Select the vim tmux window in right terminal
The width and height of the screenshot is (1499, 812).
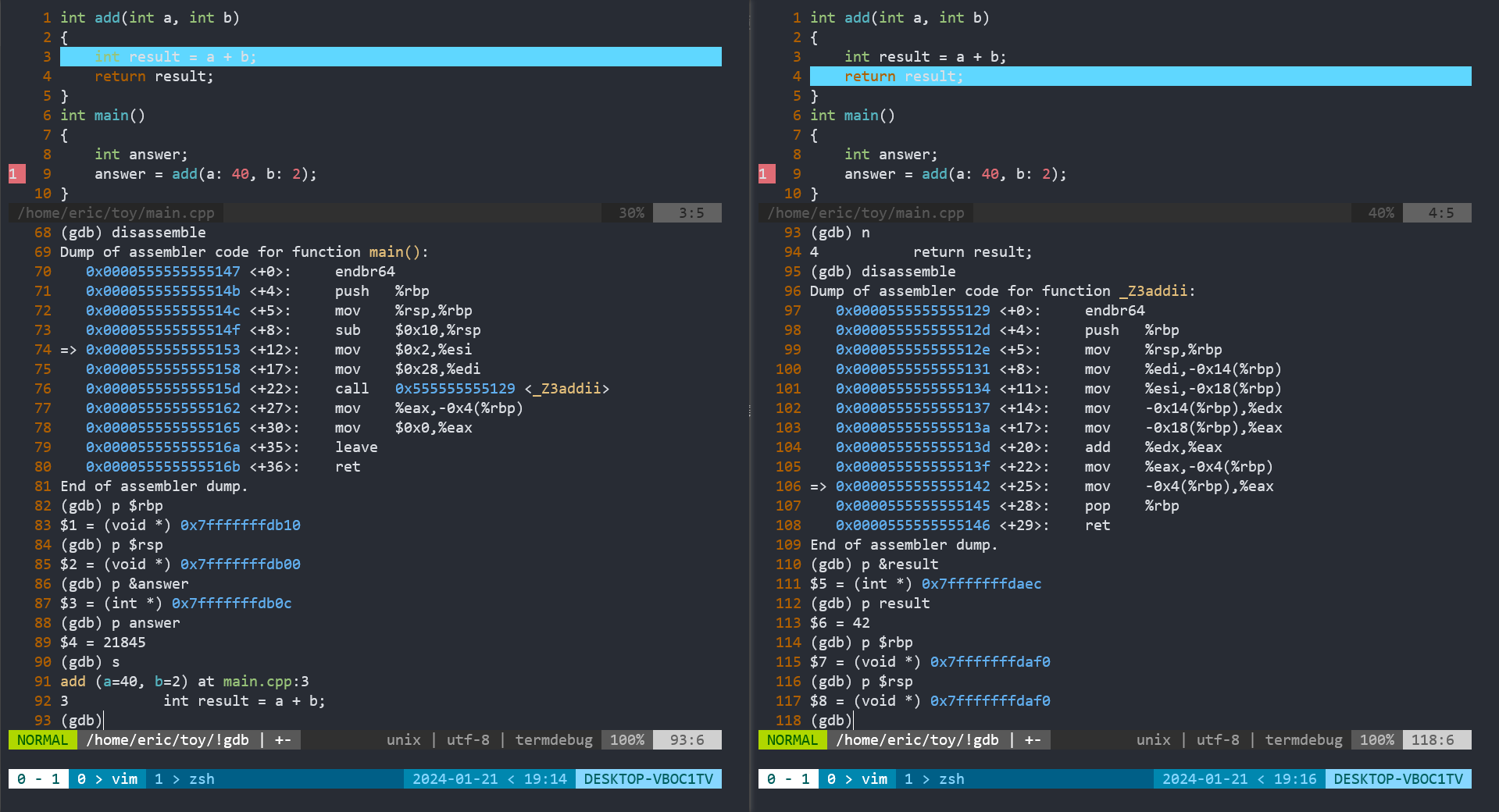coord(858,779)
